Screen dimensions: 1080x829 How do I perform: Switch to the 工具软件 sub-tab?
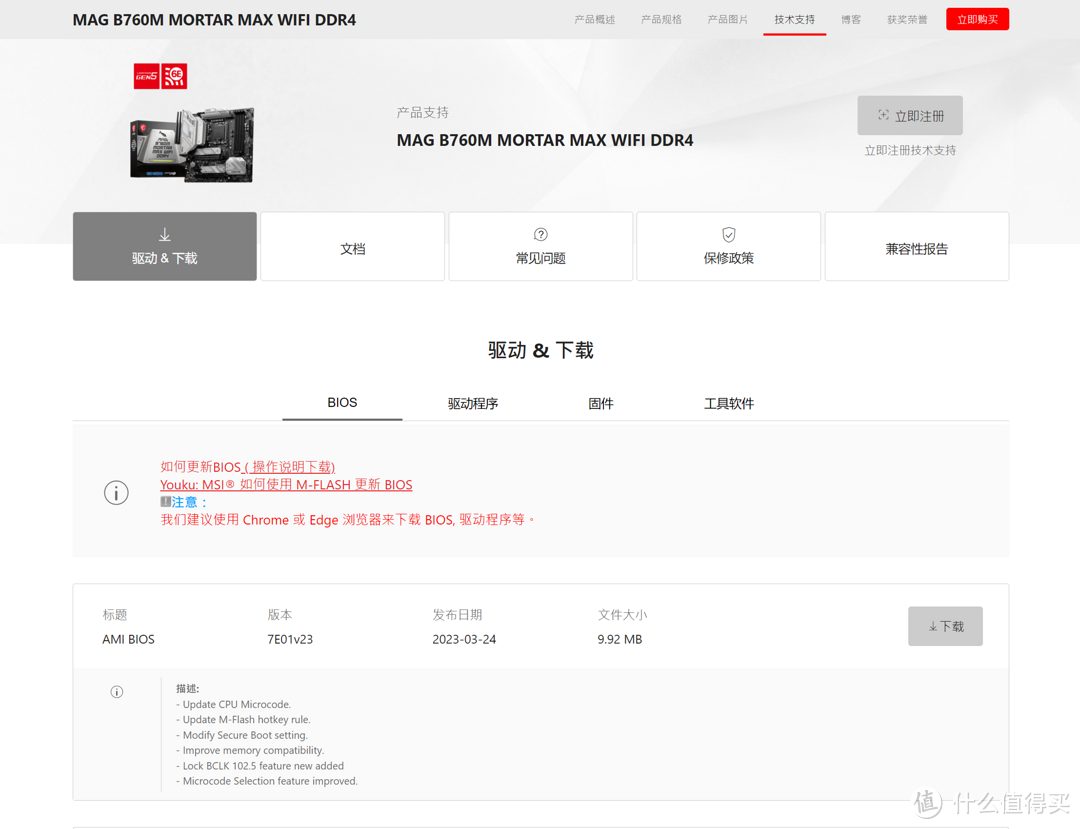729,403
